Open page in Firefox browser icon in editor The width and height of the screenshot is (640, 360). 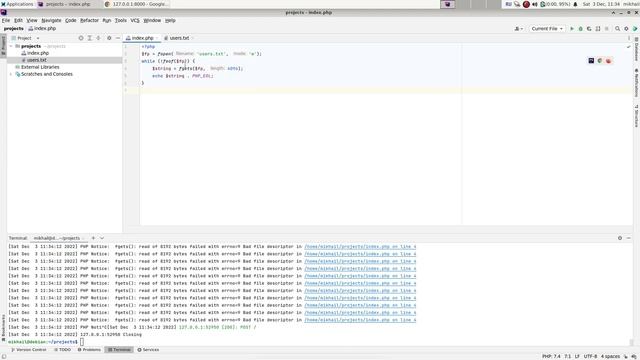tap(608, 61)
